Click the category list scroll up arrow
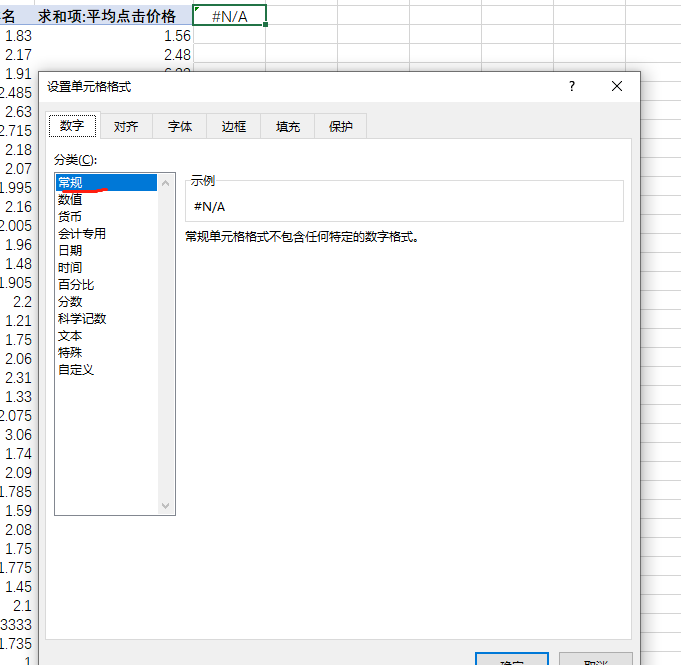 [x=166, y=183]
